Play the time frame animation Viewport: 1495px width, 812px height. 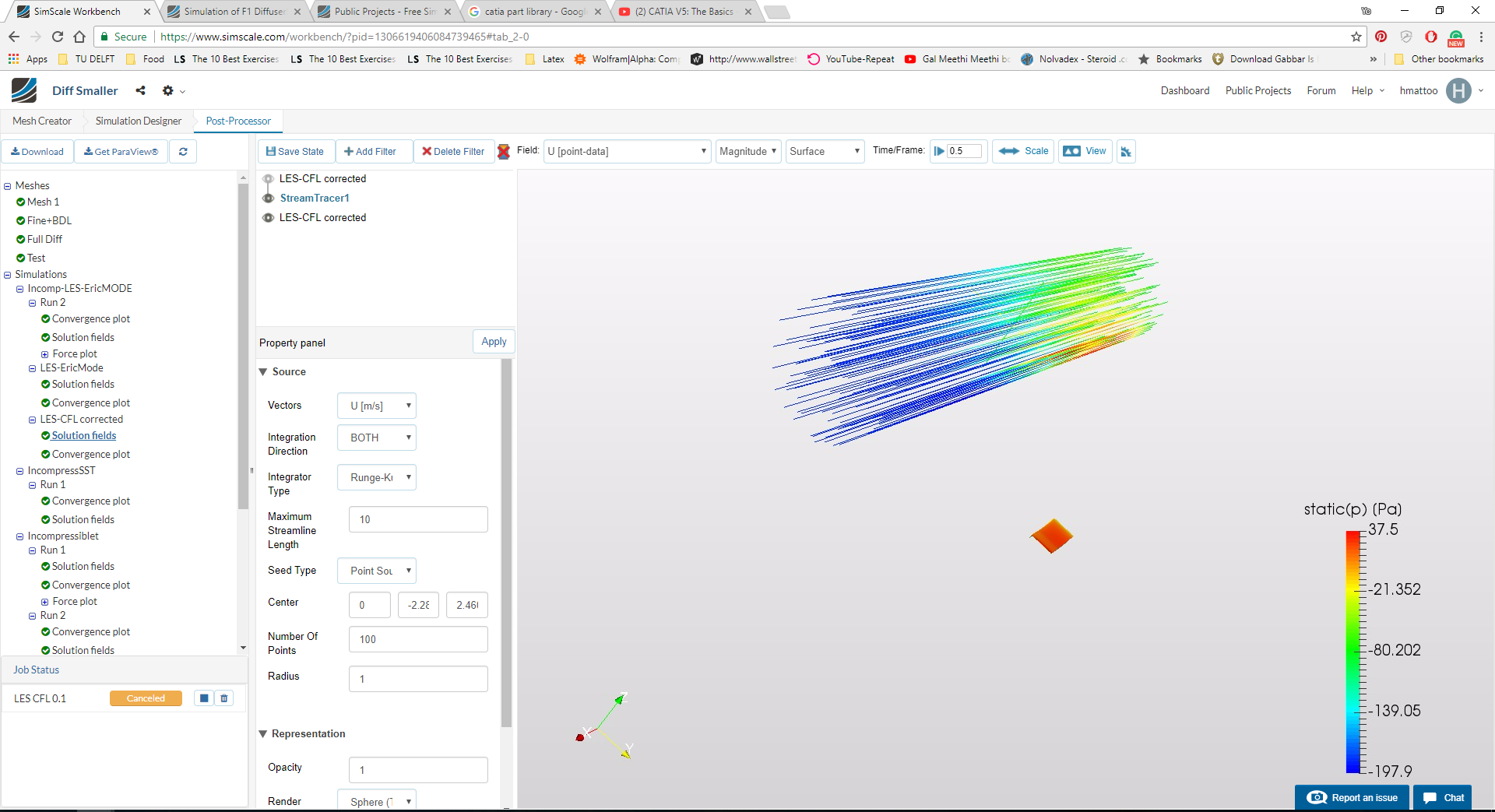[939, 151]
